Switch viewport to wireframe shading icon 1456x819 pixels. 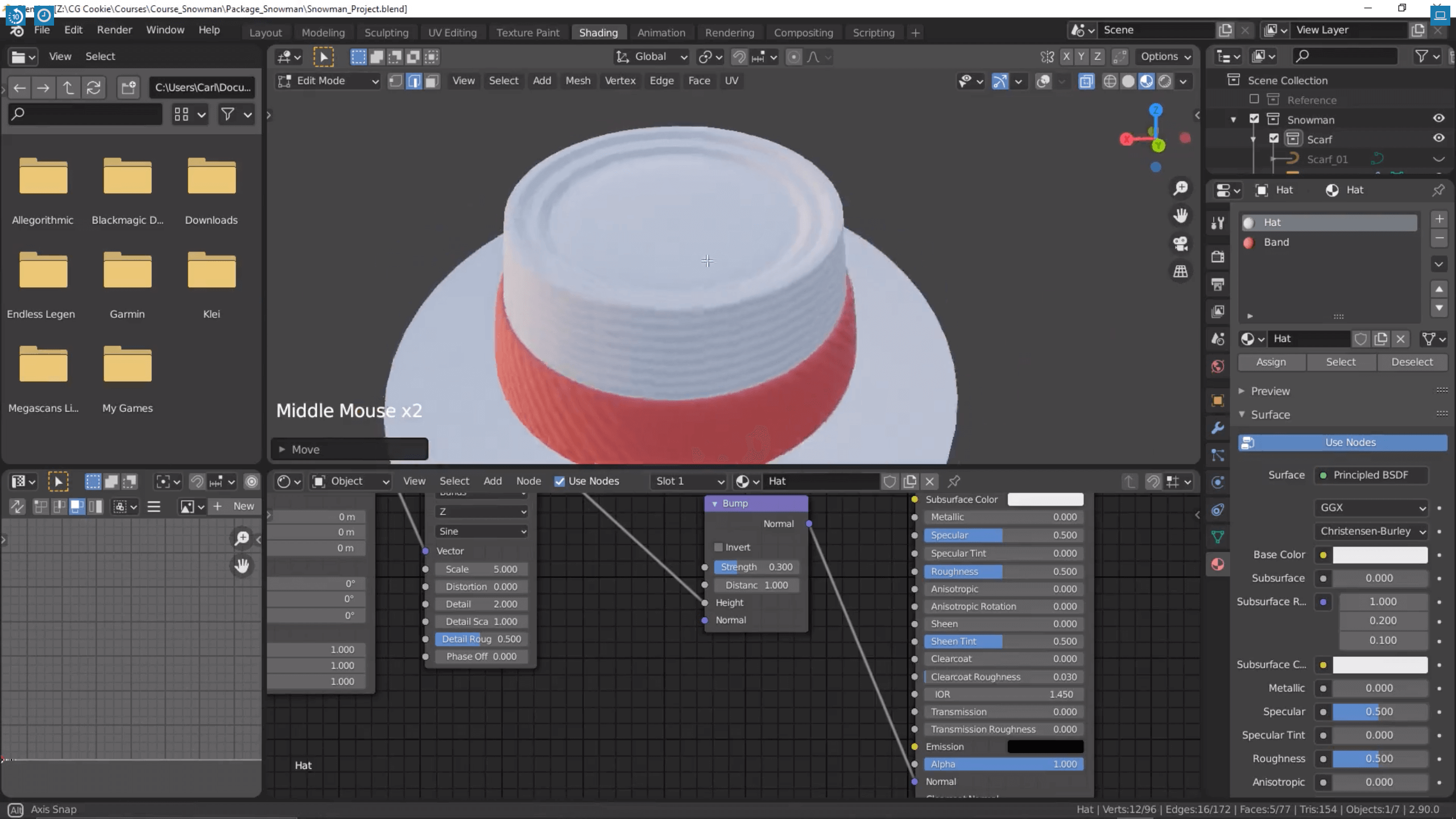coord(1110,81)
